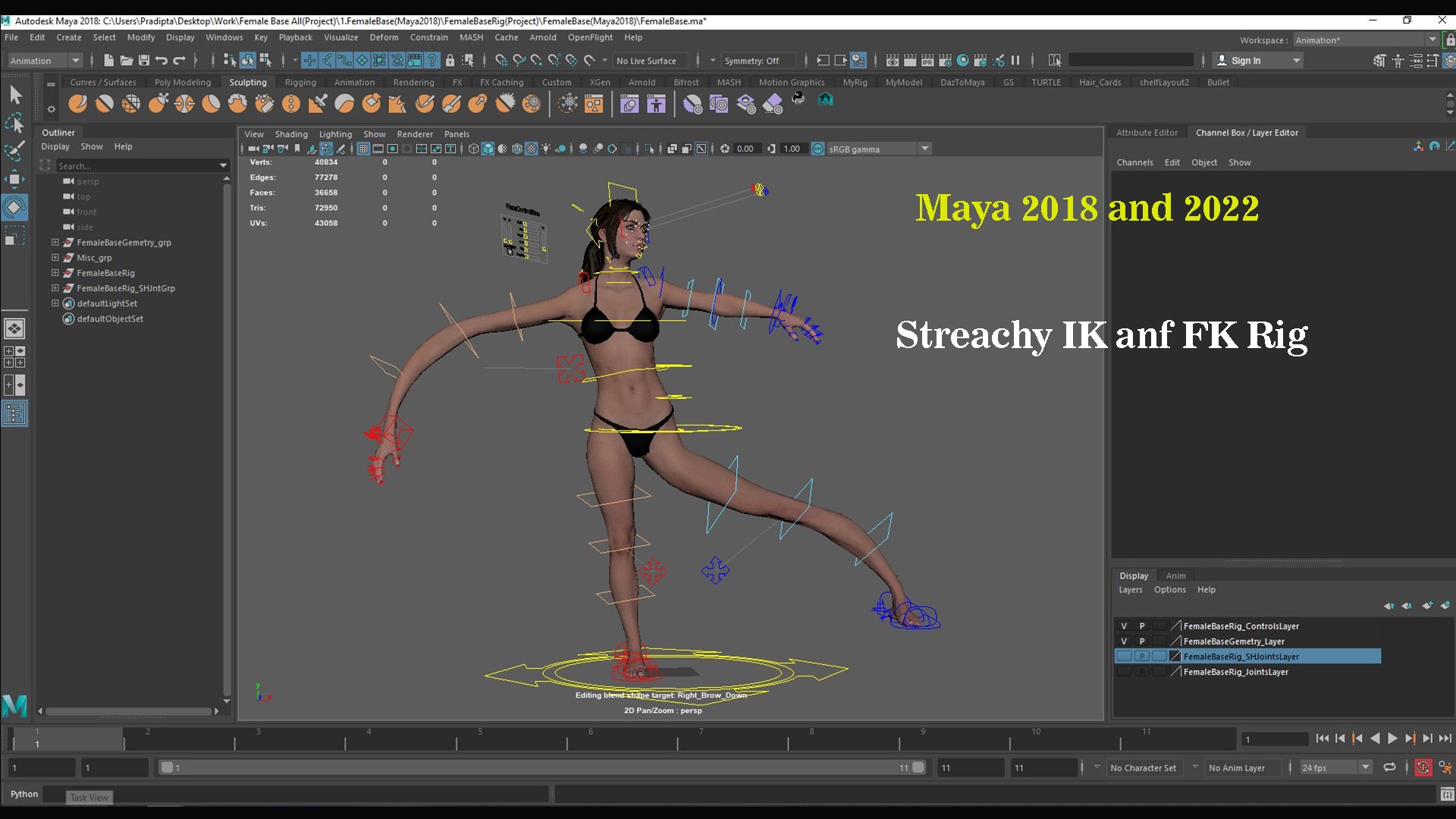Toggle the Snap to grids icon
The height and width of the screenshot is (819, 1456).
(x=501, y=61)
